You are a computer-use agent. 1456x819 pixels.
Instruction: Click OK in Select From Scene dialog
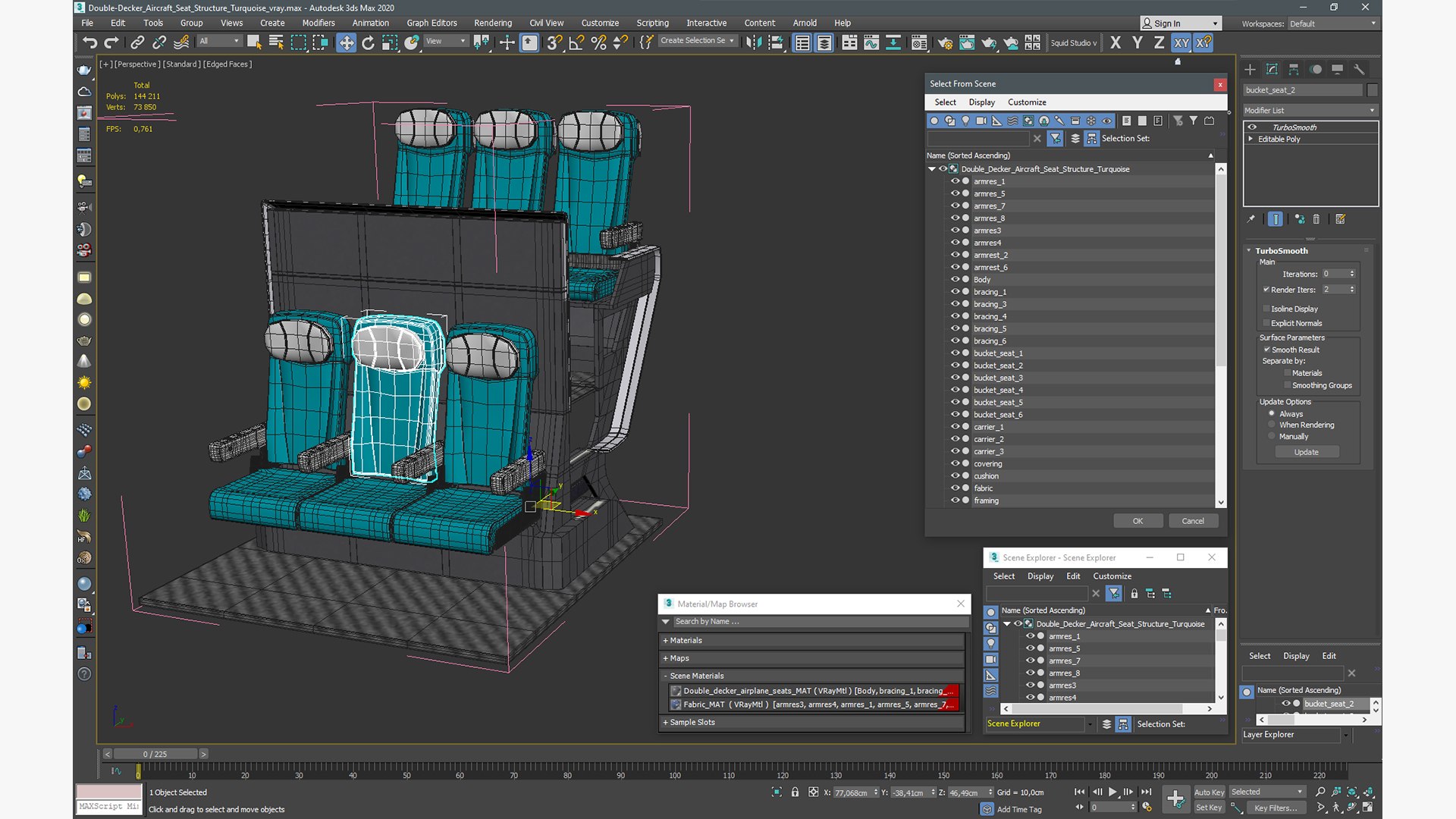tap(1137, 521)
